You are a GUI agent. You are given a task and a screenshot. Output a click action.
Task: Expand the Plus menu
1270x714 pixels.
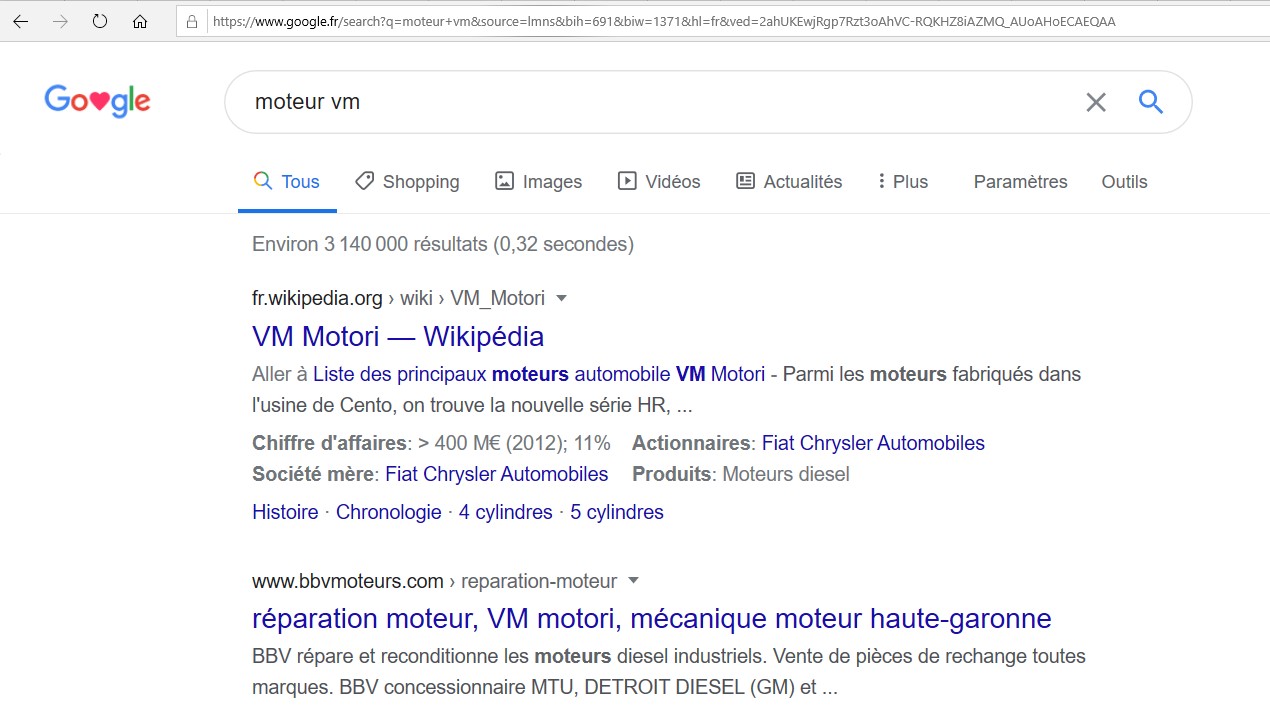click(x=903, y=182)
